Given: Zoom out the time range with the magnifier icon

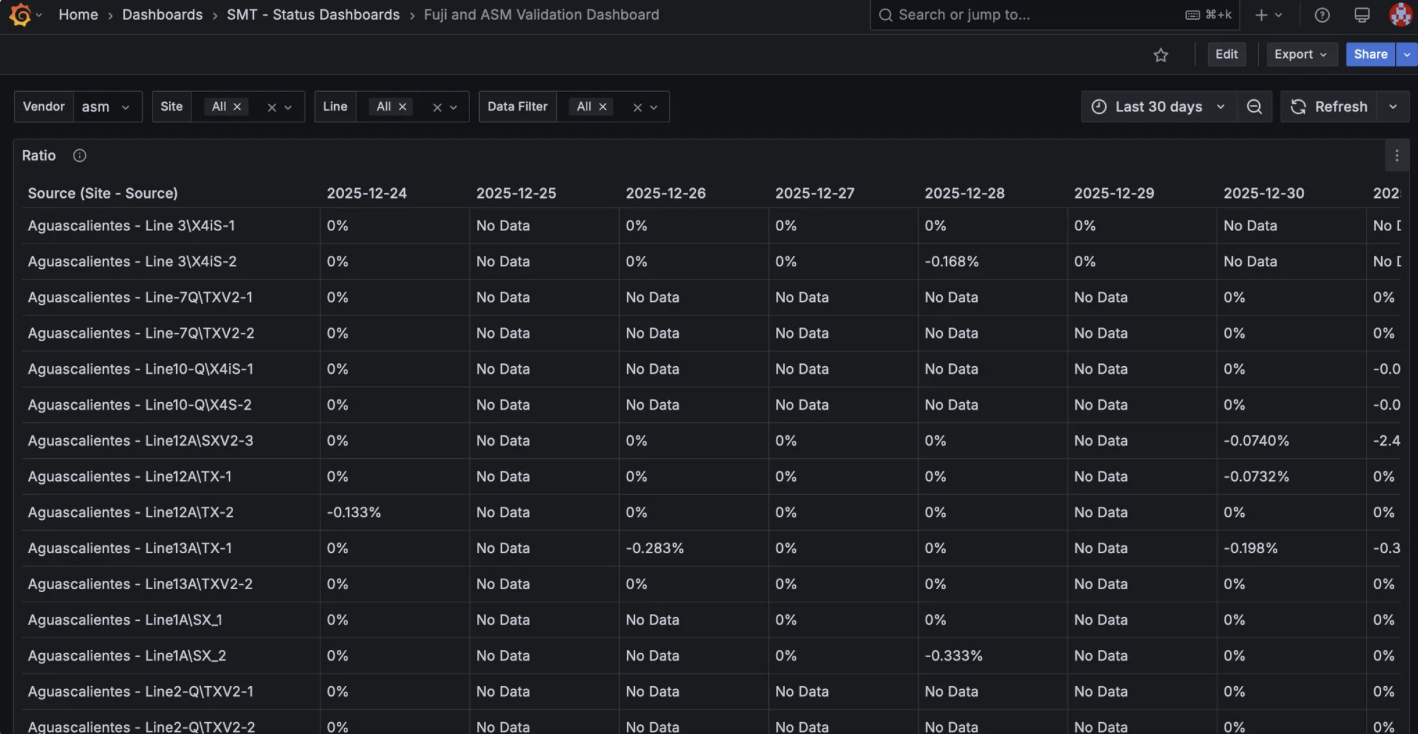Looking at the screenshot, I should coord(1254,106).
